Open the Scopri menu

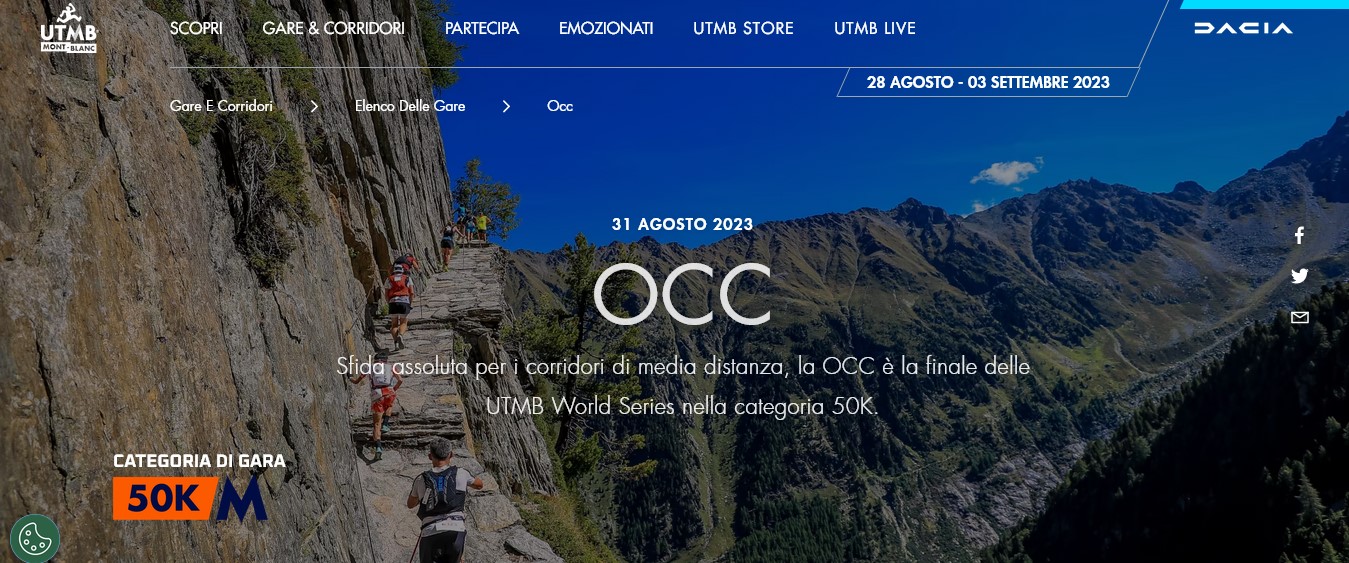196,28
